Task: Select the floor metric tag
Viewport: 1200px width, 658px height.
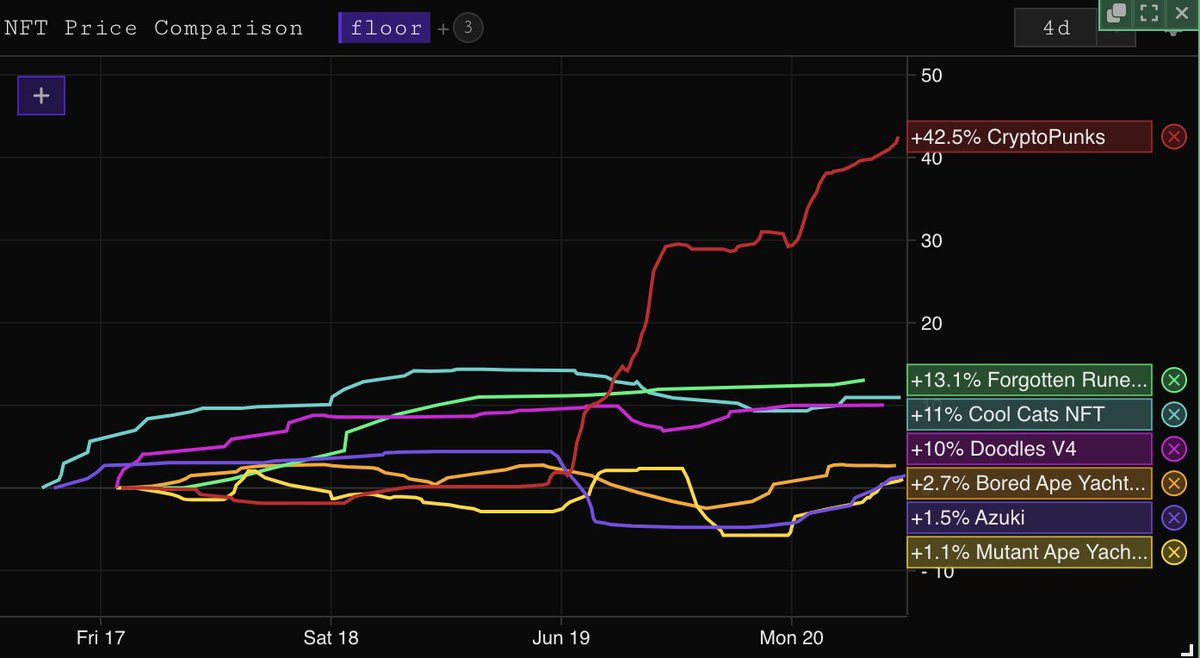Action: (384, 28)
